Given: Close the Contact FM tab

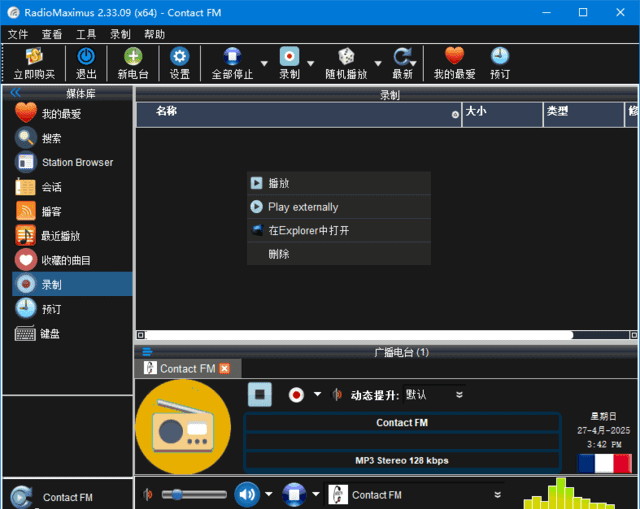Looking at the screenshot, I should click(x=224, y=369).
